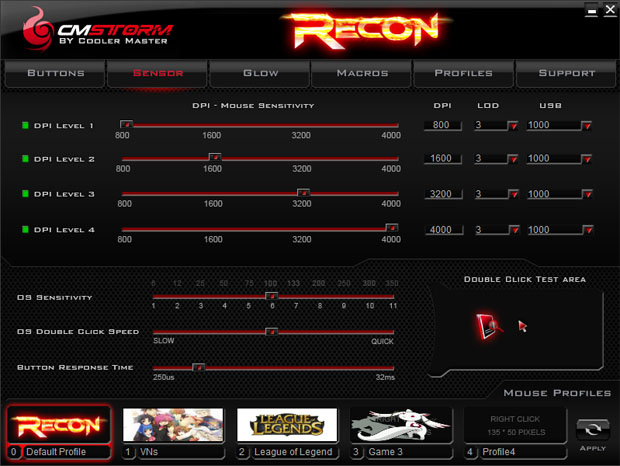Go to the Macros tab
The image size is (620, 466).
[362, 74]
